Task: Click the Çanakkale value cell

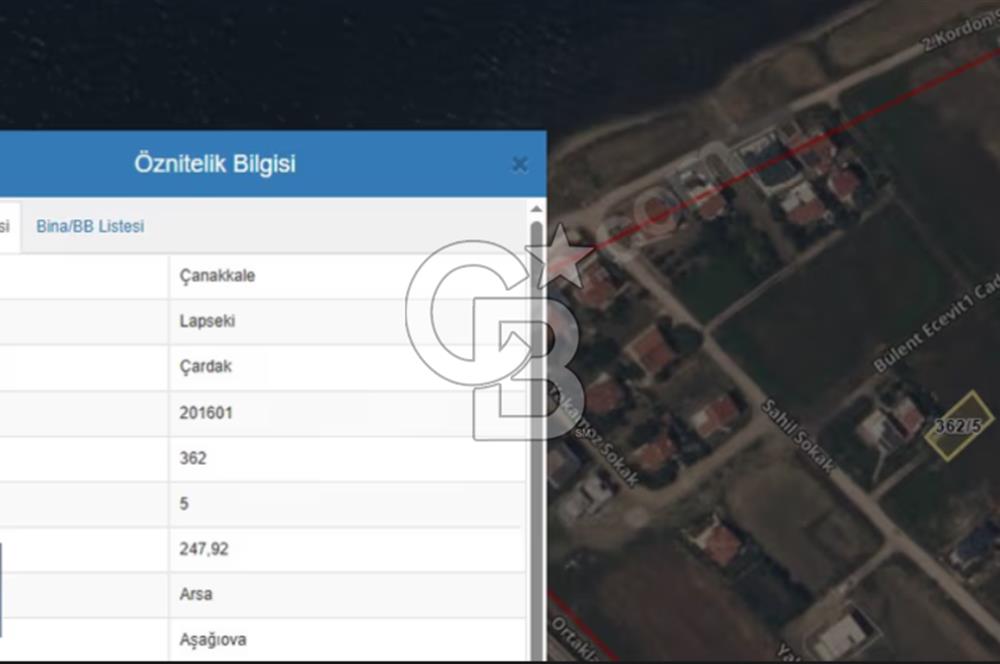Action: [217, 275]
